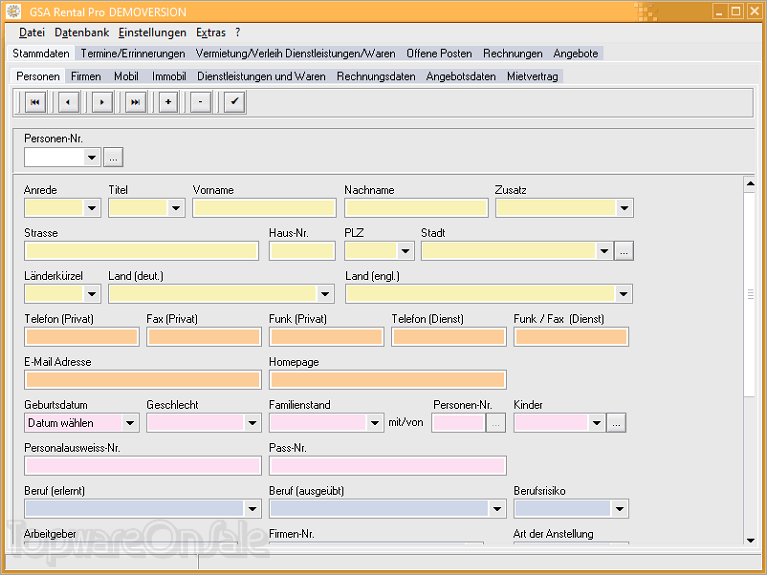Focus the Fax (Privat) field

click(x=204, y=337)
